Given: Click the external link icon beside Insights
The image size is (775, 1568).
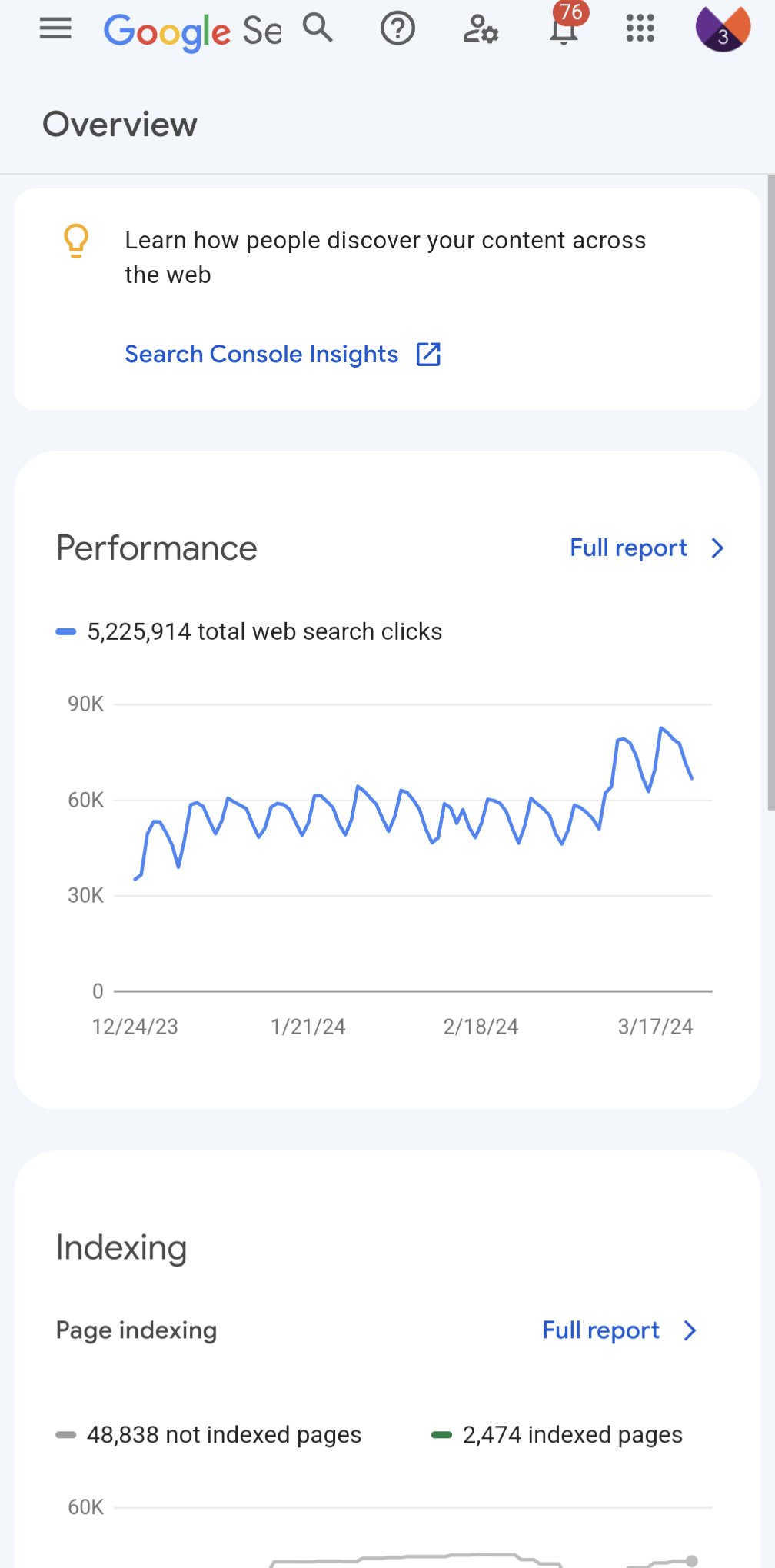Looking at the screenshot, I should (428, 355).
